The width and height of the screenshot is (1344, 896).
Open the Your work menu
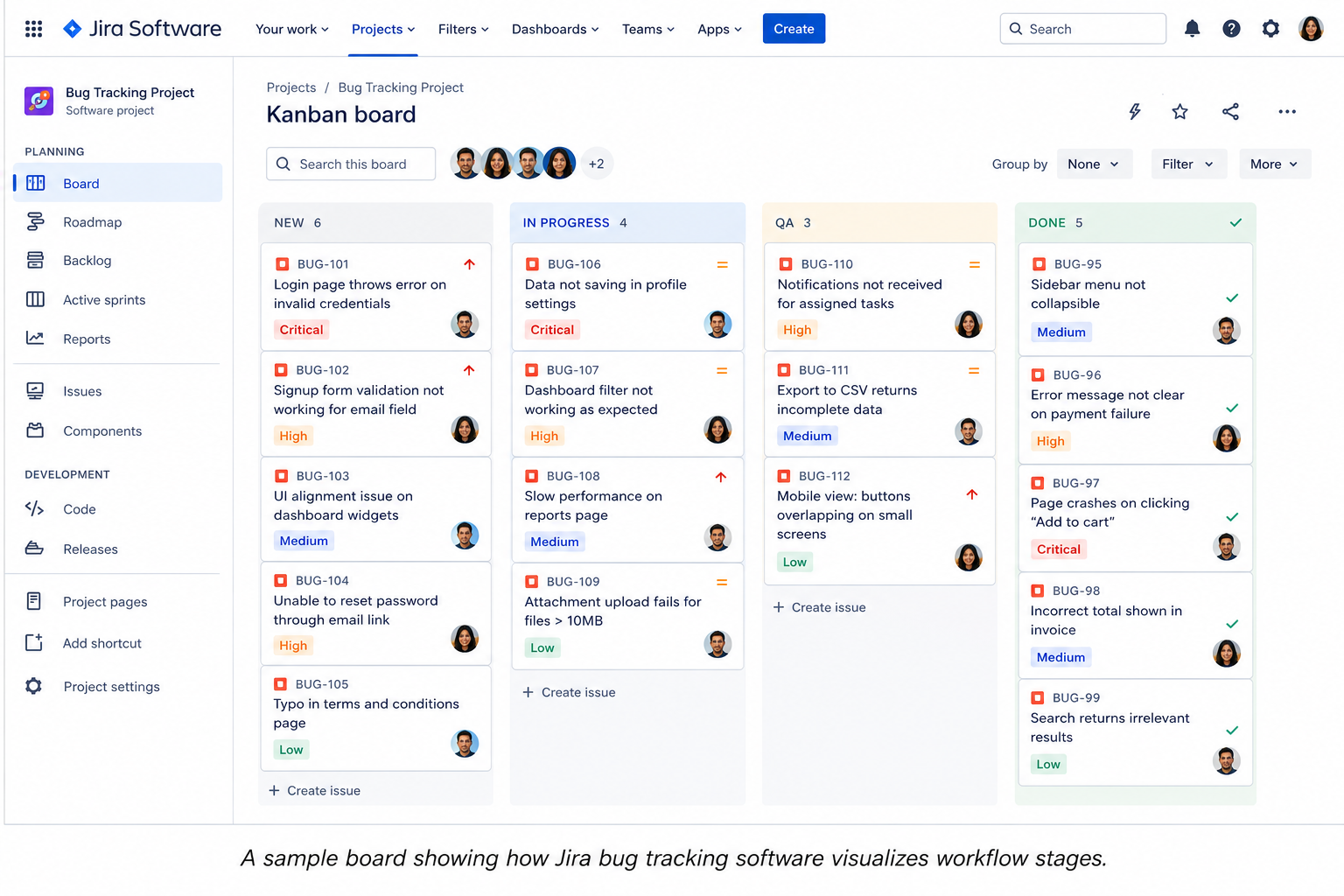(292, 29)
